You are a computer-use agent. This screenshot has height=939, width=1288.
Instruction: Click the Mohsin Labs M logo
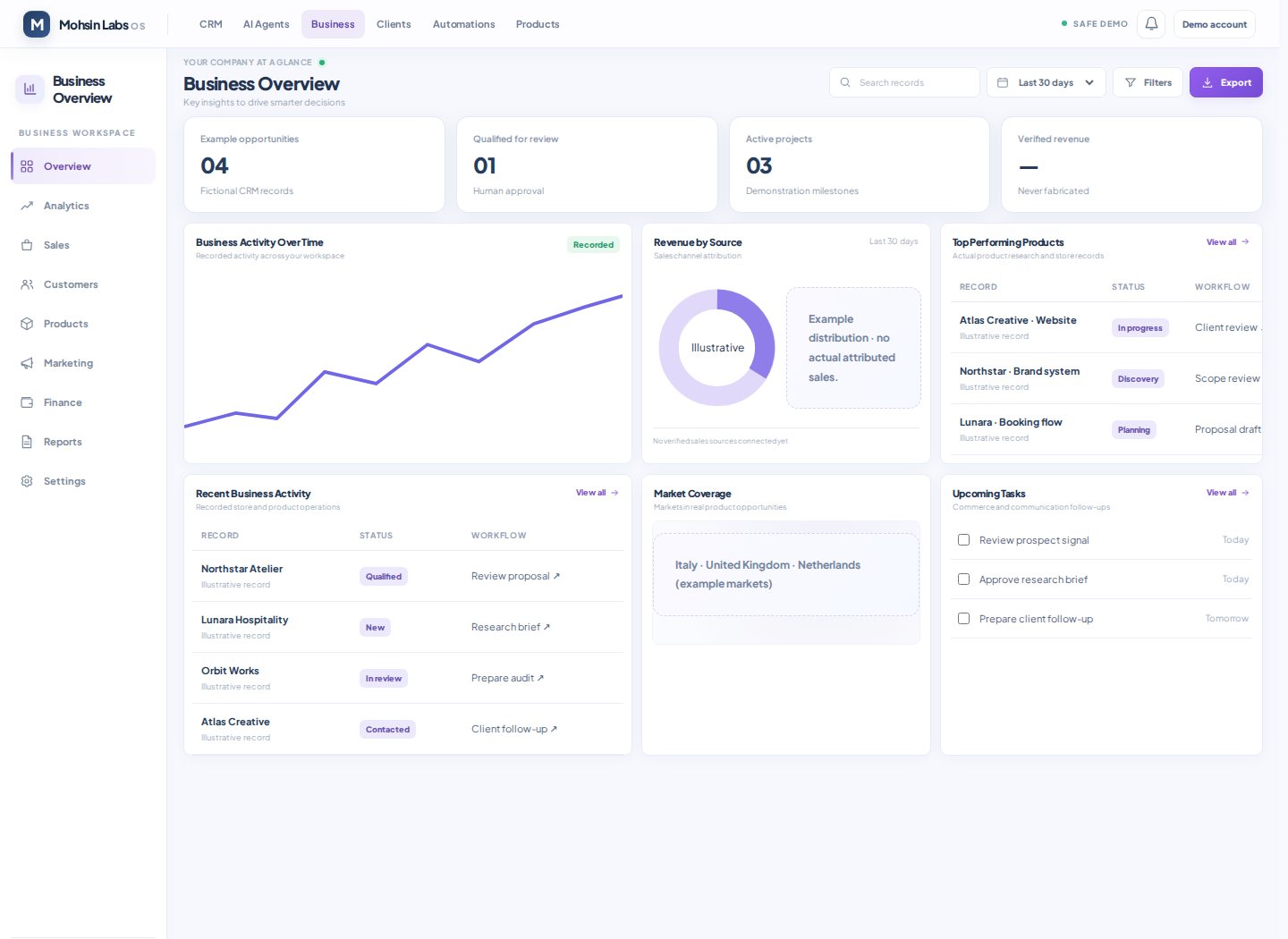click(37, 24)
